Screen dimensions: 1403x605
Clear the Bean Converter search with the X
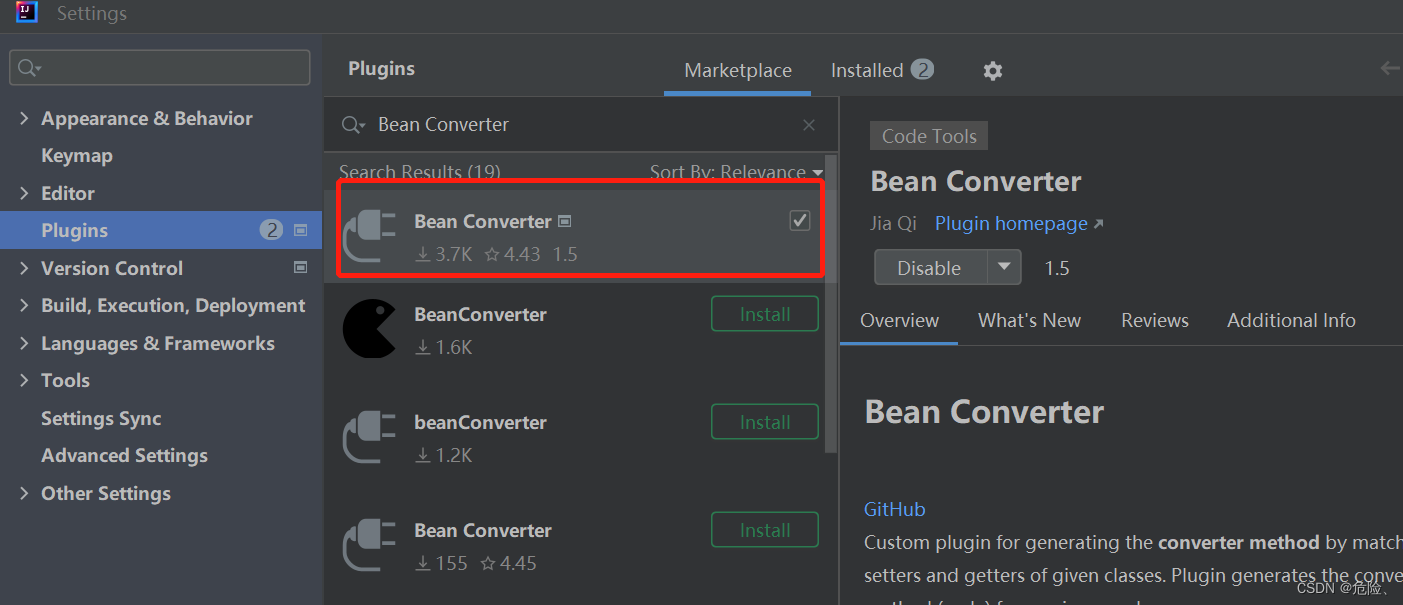pyautogui.click(x=808, y=124)
